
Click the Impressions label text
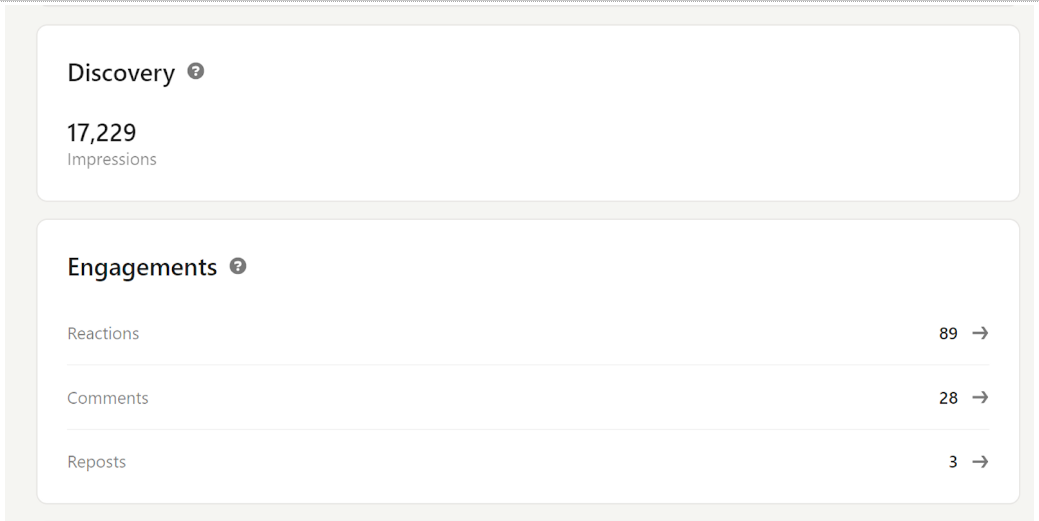coord(112,159)
